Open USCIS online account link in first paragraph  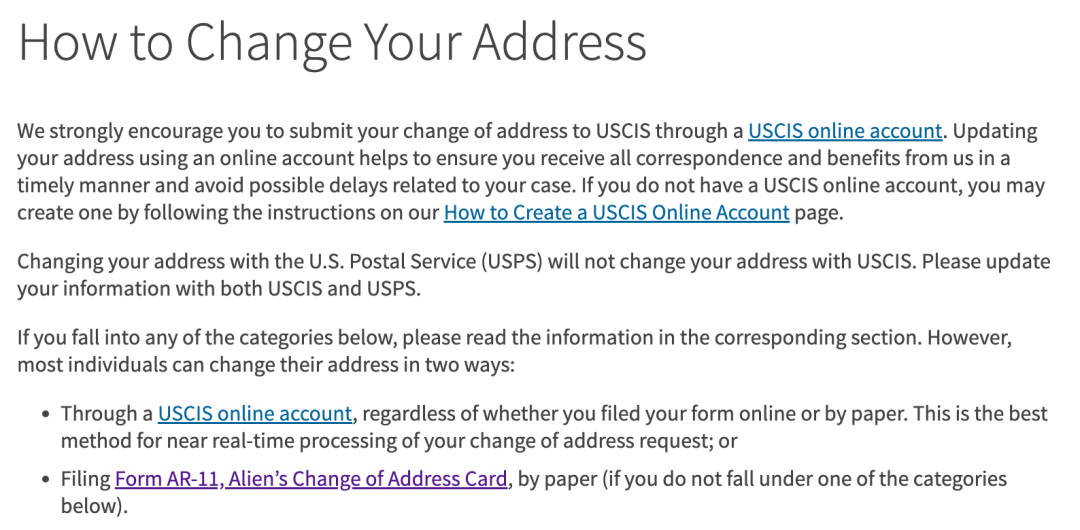click(844, 131)
